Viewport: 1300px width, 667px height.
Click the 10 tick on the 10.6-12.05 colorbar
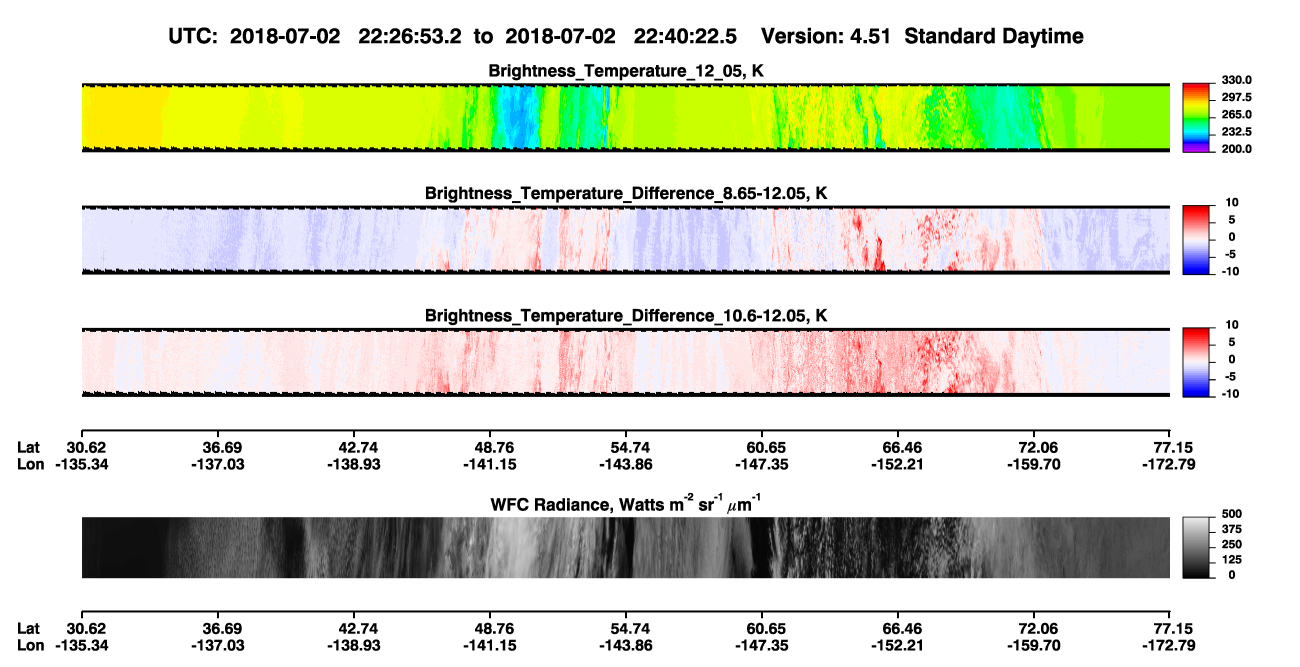(1230, 324)
